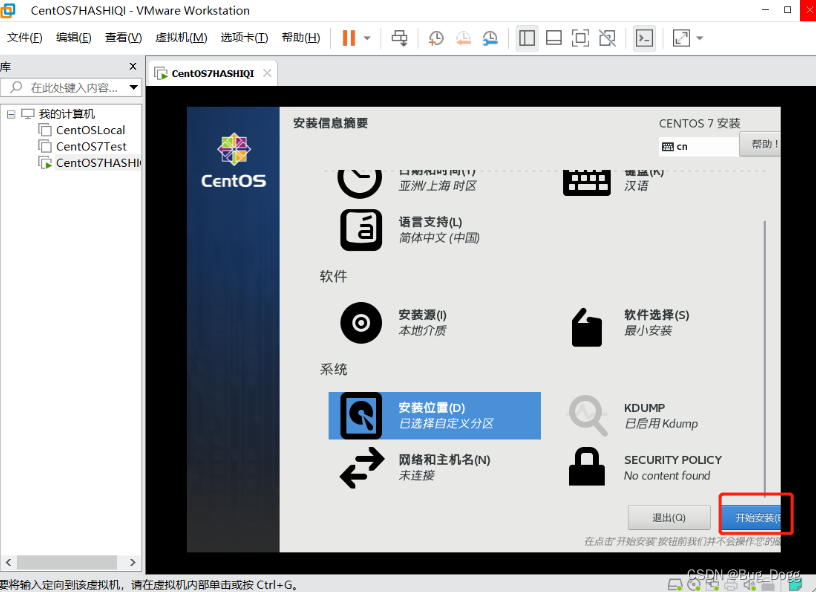The image size is (816, 592).
Task: Click the library scroll right arrow
Action: 132,562
